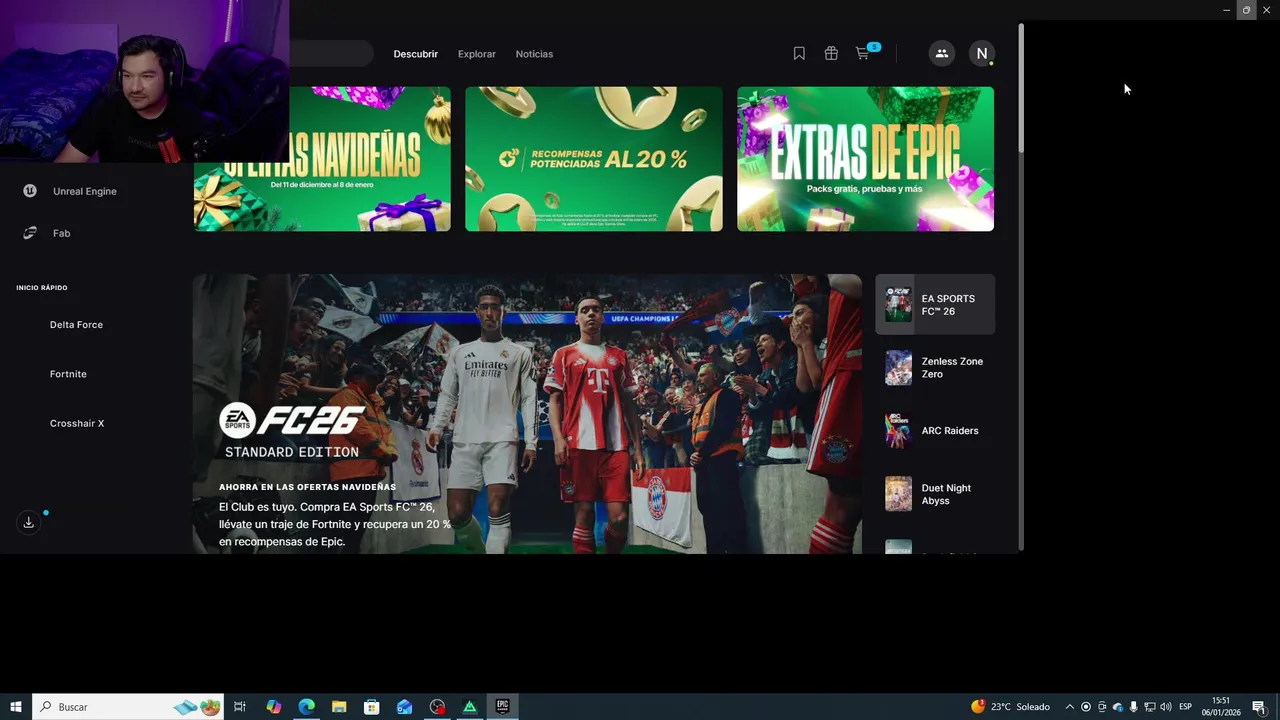Viewport: 1280px width, 720px height.
Task: Open the account avatar N
Action: click(x=982, y=54)
